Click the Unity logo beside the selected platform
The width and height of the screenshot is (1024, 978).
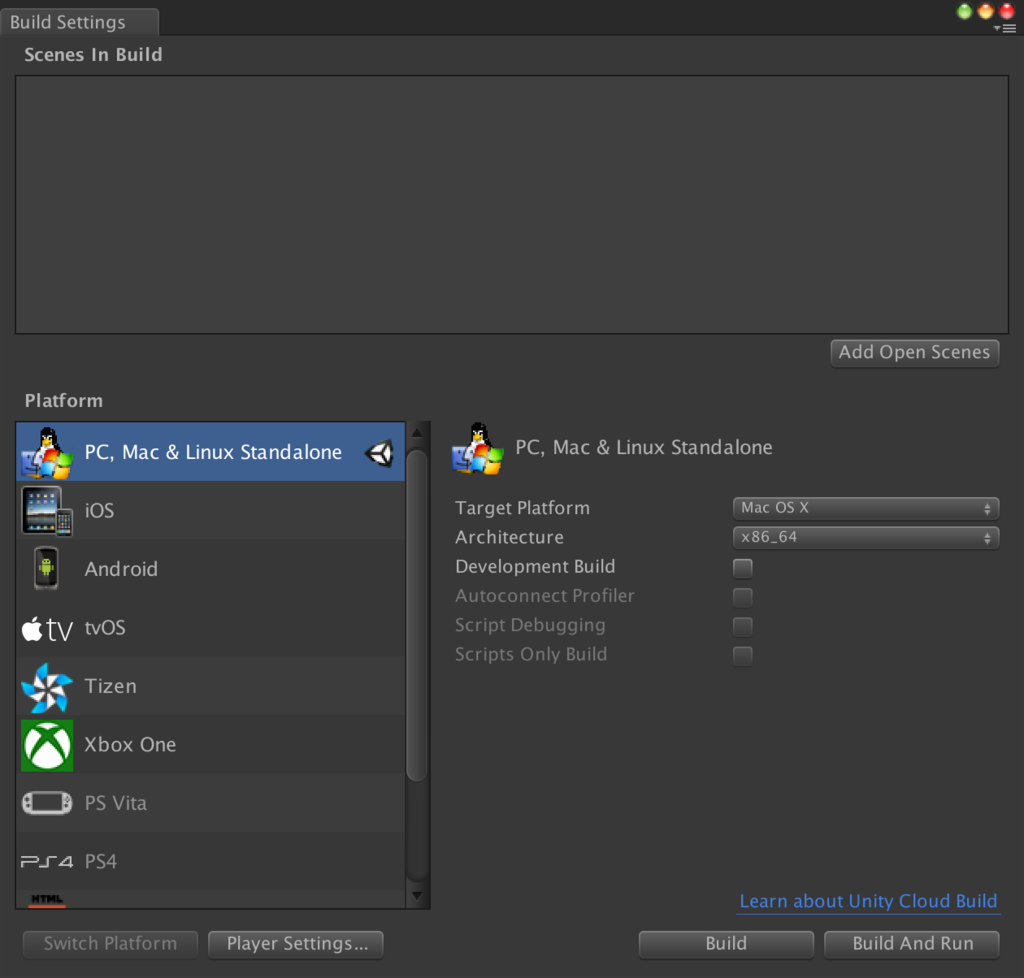(x=379, y=452)
